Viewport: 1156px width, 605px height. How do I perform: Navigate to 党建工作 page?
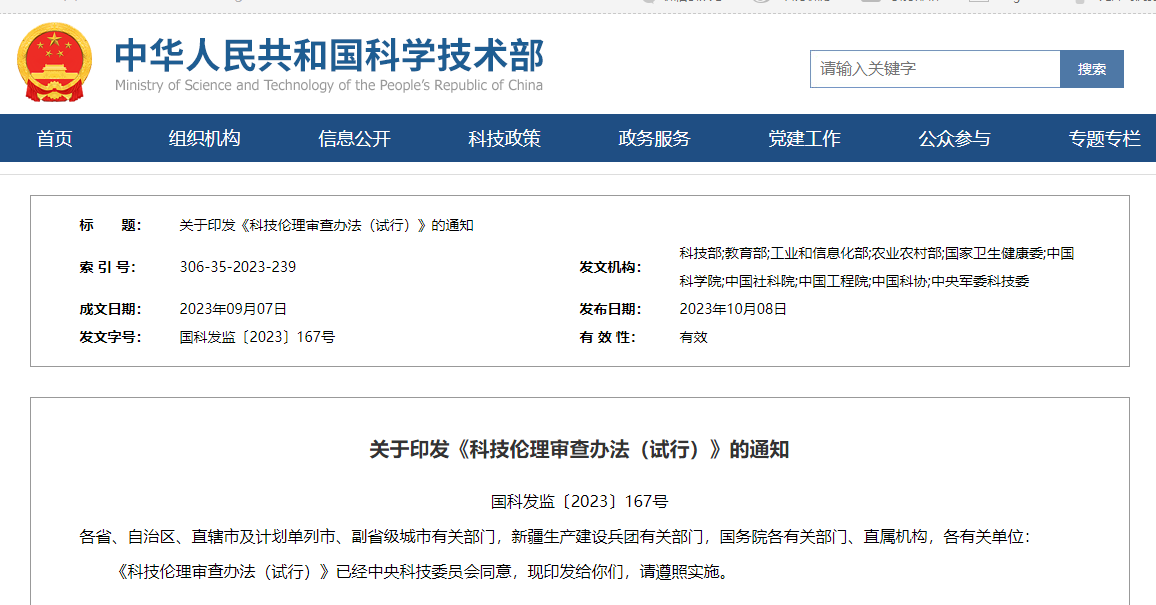(804, 139)
